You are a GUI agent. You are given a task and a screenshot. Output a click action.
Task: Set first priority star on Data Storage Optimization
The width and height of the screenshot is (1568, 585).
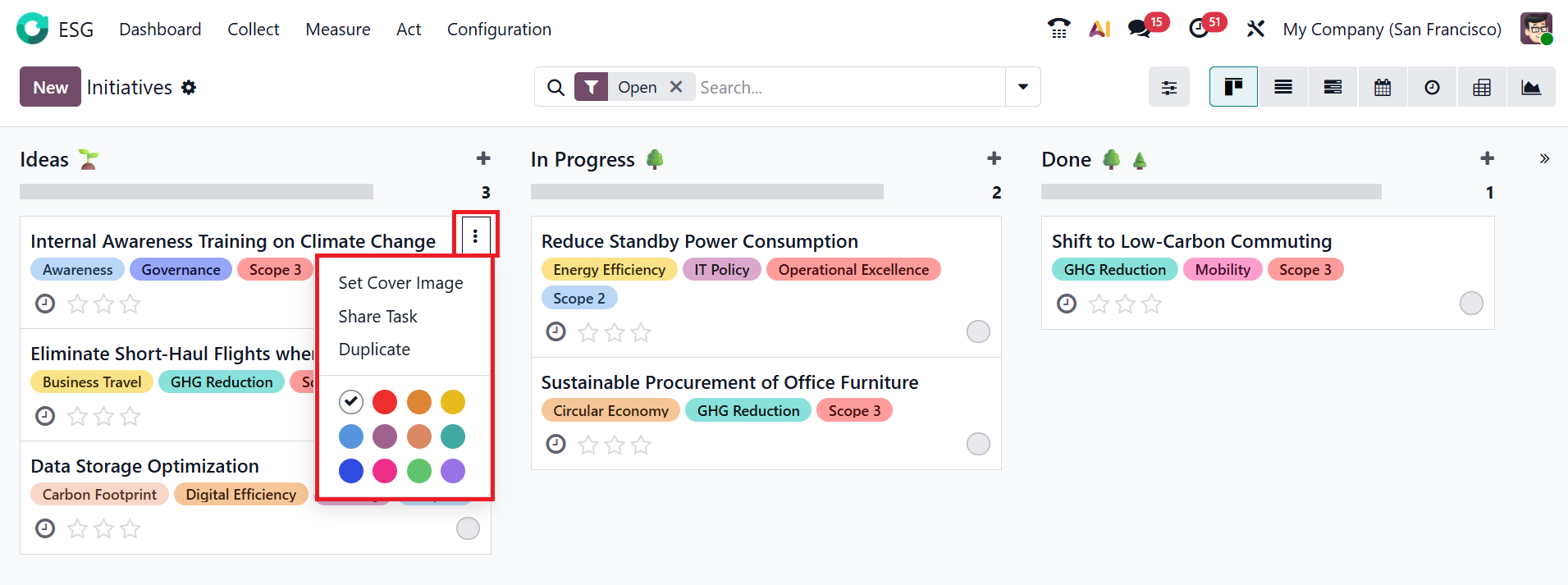tap(78, 528)
